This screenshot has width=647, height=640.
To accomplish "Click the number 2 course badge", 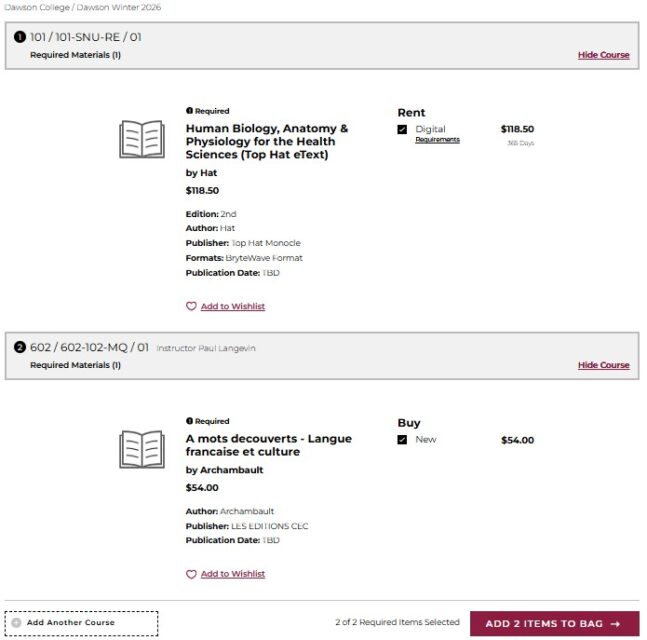I will tap(20, 348).
